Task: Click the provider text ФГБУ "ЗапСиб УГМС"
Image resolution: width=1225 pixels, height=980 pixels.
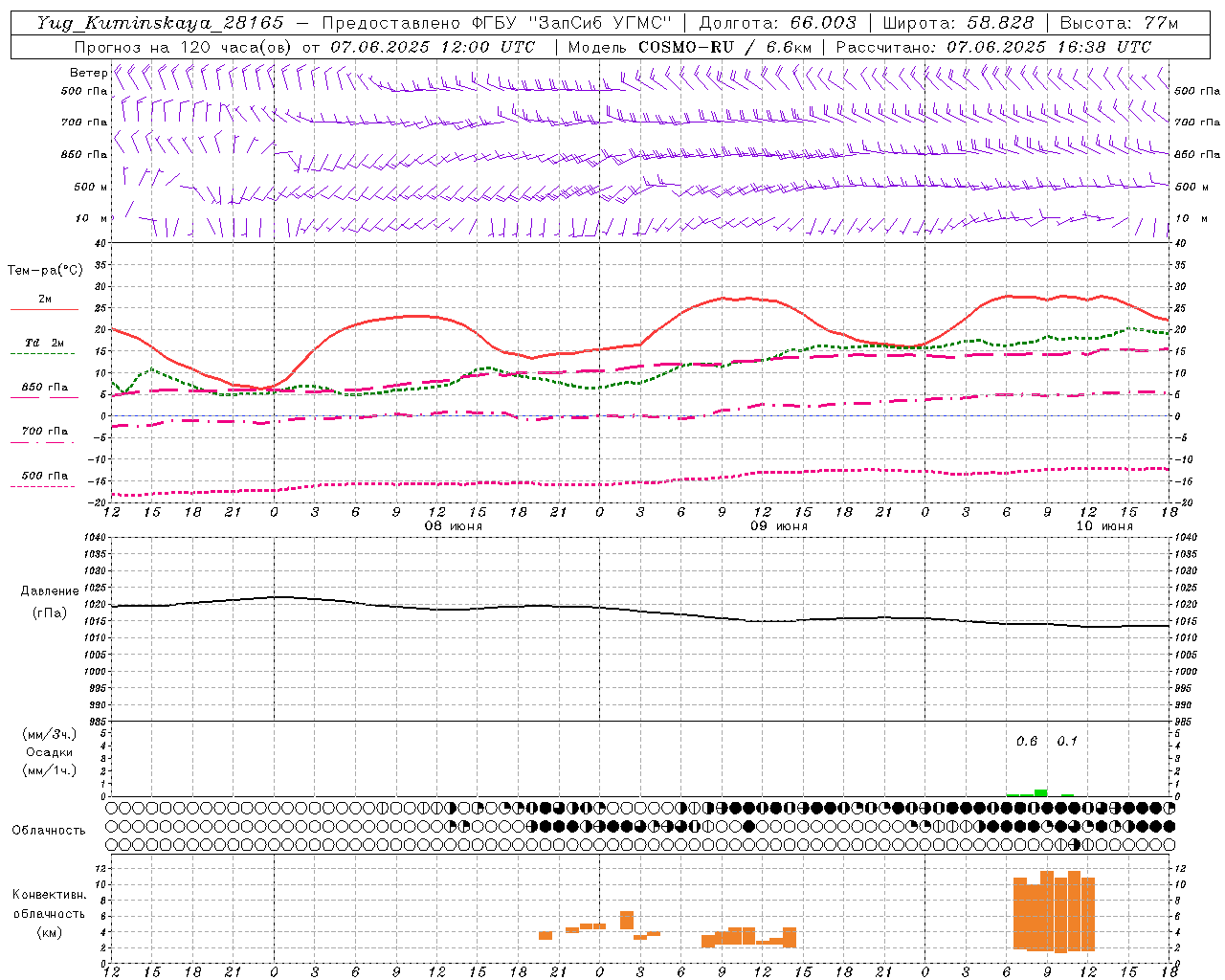Action: click(x=571, y=23)
